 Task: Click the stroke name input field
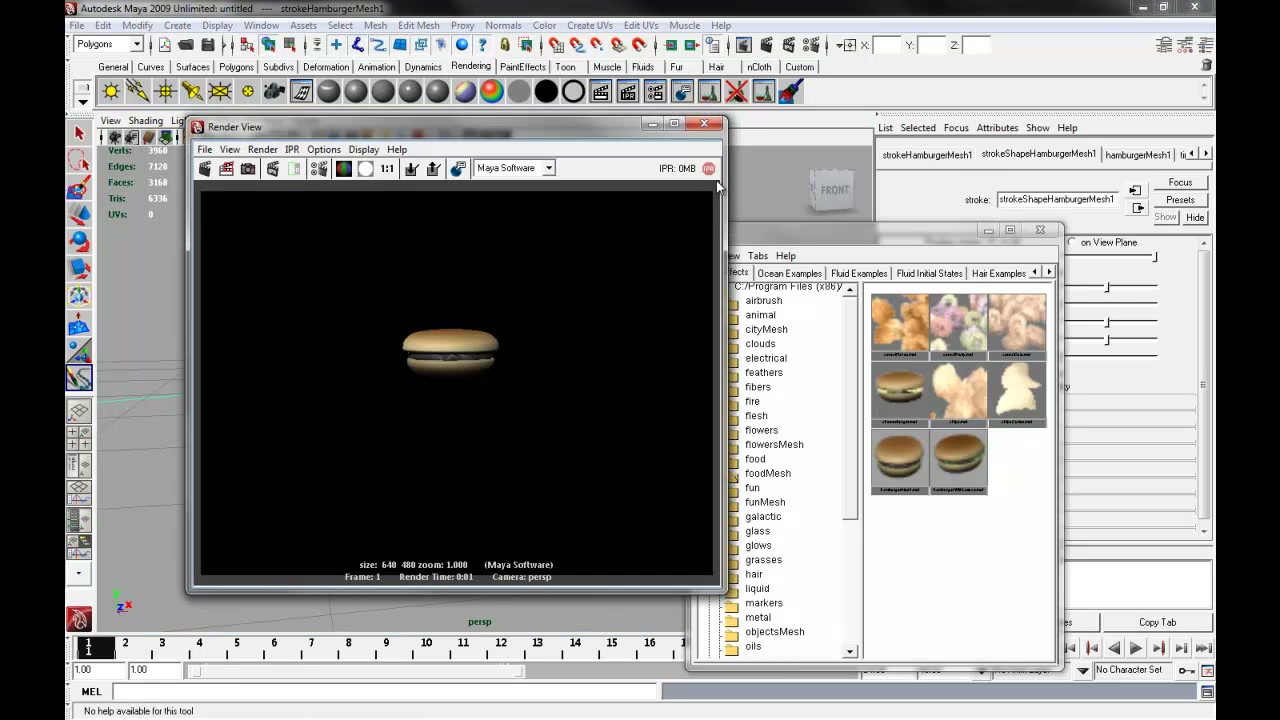[1058, 200]
